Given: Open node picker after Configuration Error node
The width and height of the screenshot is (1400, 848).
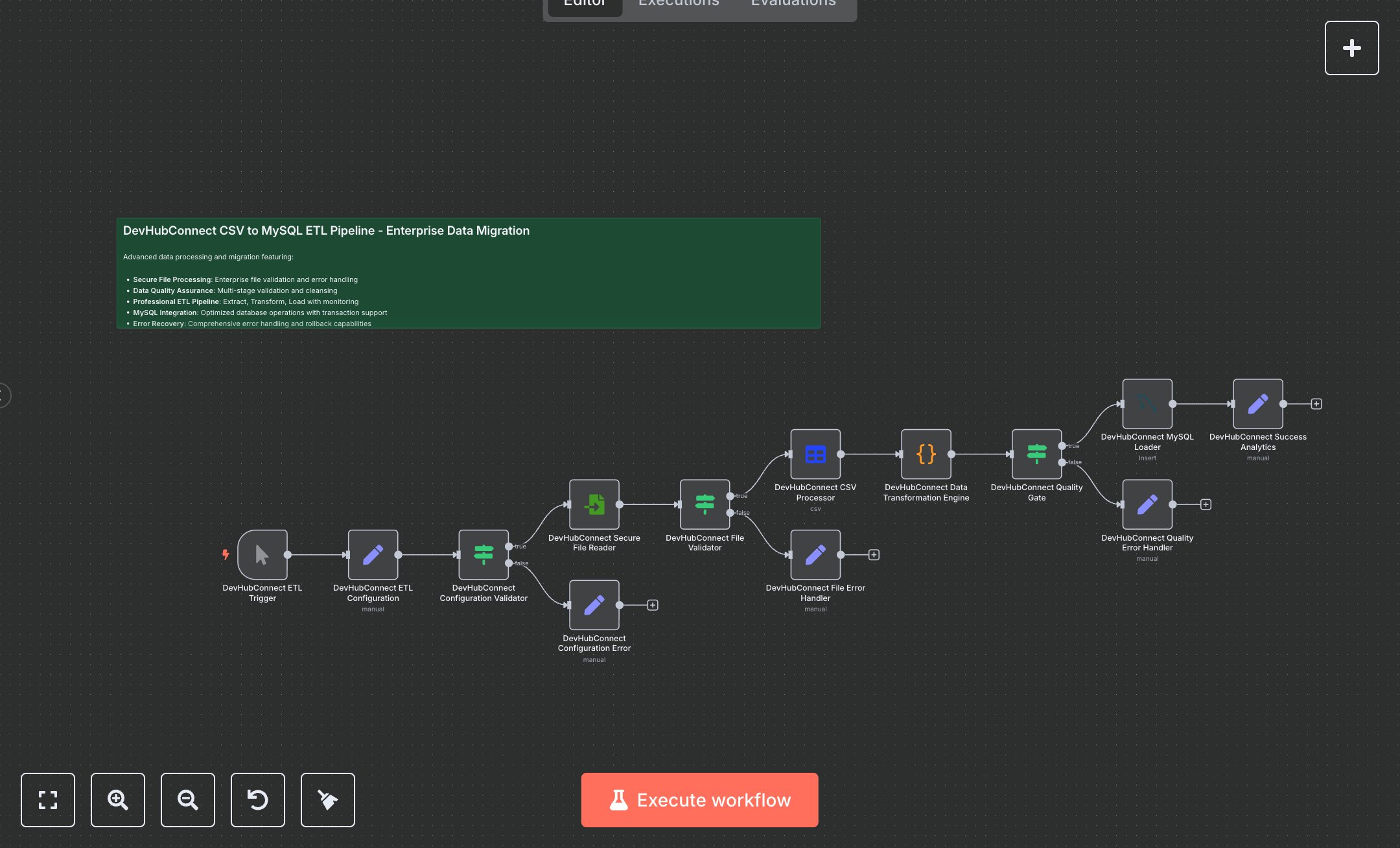Looking at the screenshot, I should pos(653,604).
